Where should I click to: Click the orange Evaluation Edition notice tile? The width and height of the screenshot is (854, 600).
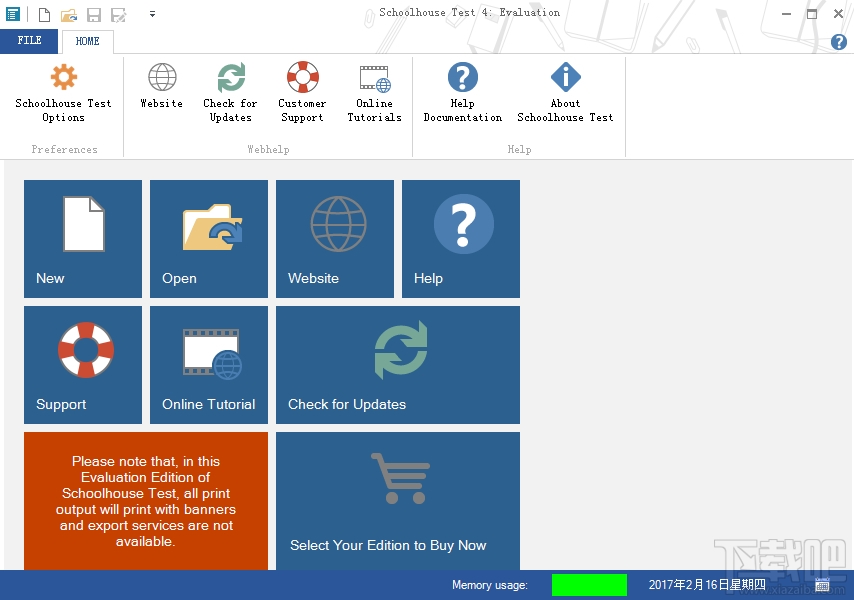[146, 501]
